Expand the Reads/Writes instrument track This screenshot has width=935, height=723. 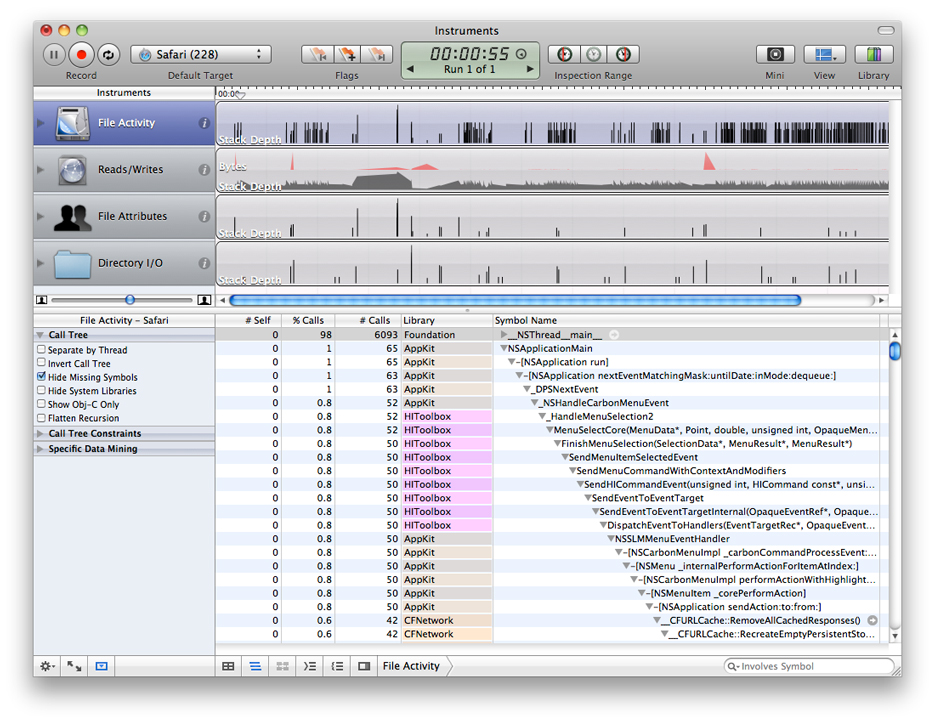pos(41,169)
